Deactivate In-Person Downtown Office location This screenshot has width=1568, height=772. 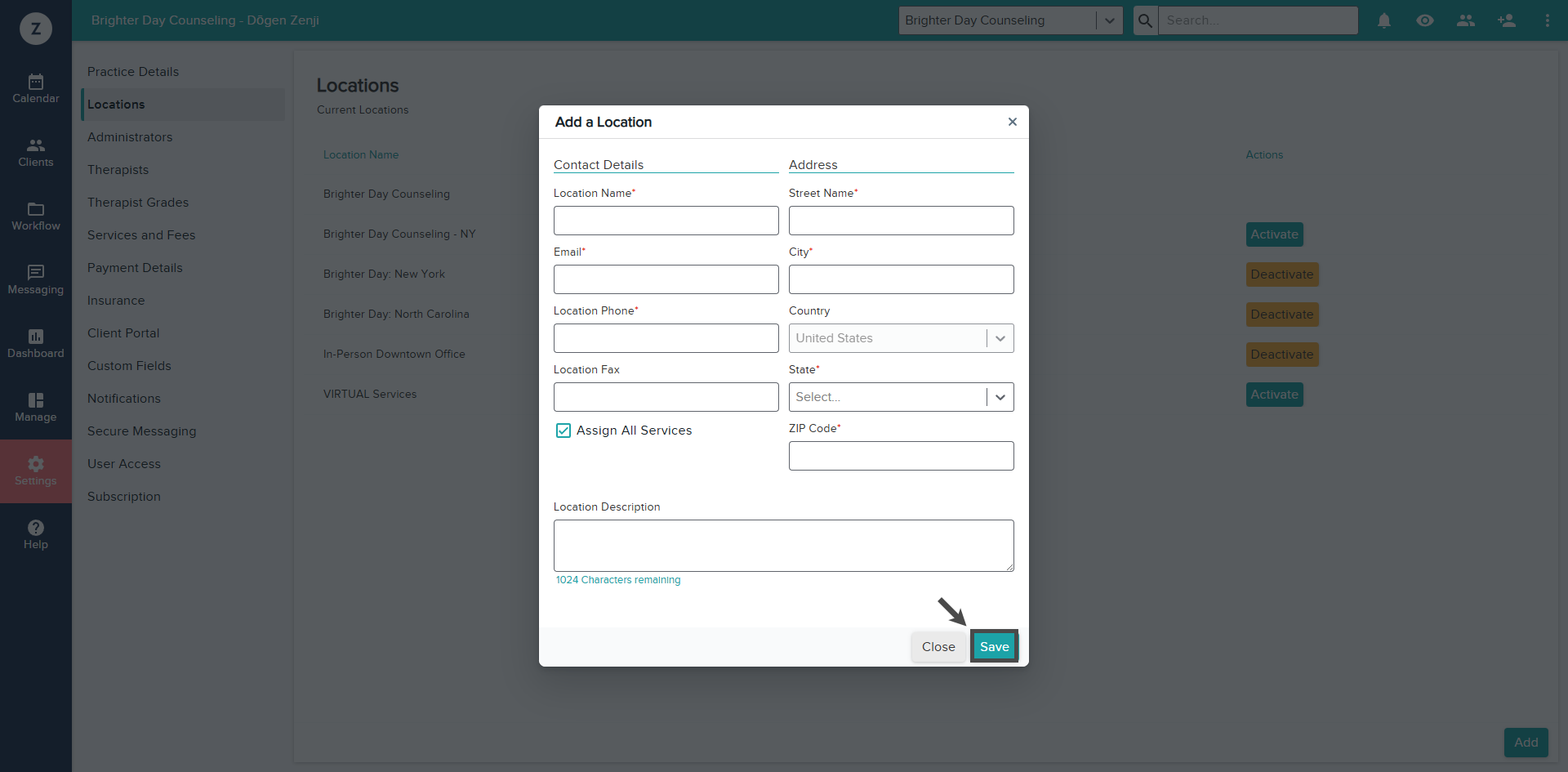(x=1282, y=355)
